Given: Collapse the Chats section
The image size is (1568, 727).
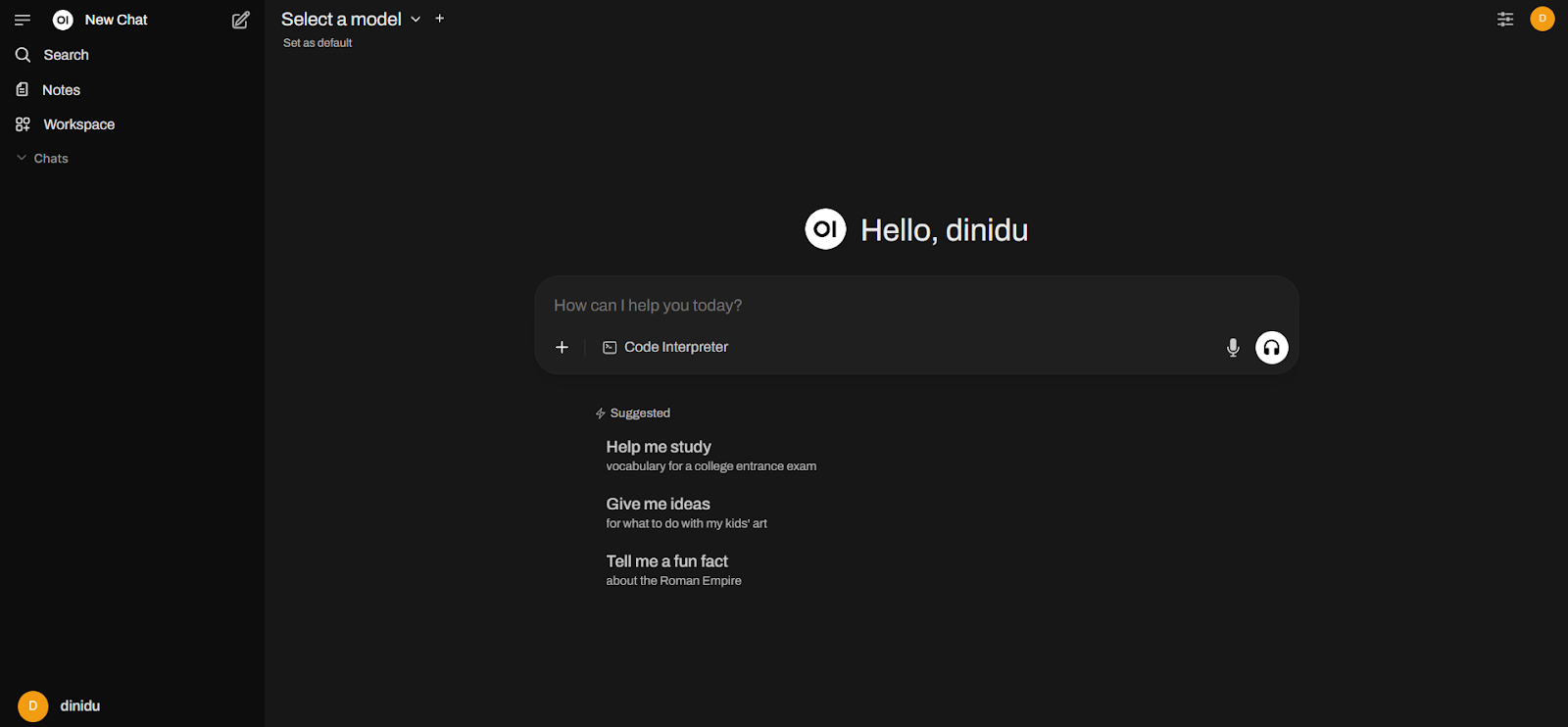Looking at the screenshot, I should click(x=42, y=158).
